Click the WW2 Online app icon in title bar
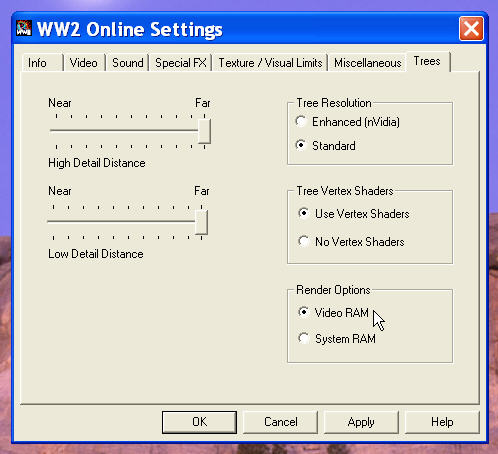This screenshot has height=454, width=498. tap(24, 28)
